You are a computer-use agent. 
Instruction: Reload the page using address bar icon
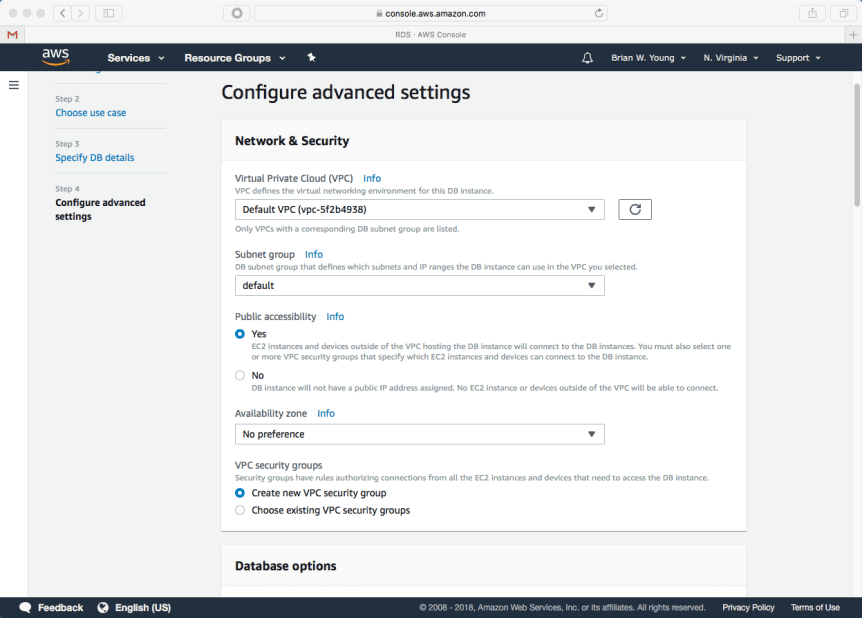pos(599,13)
